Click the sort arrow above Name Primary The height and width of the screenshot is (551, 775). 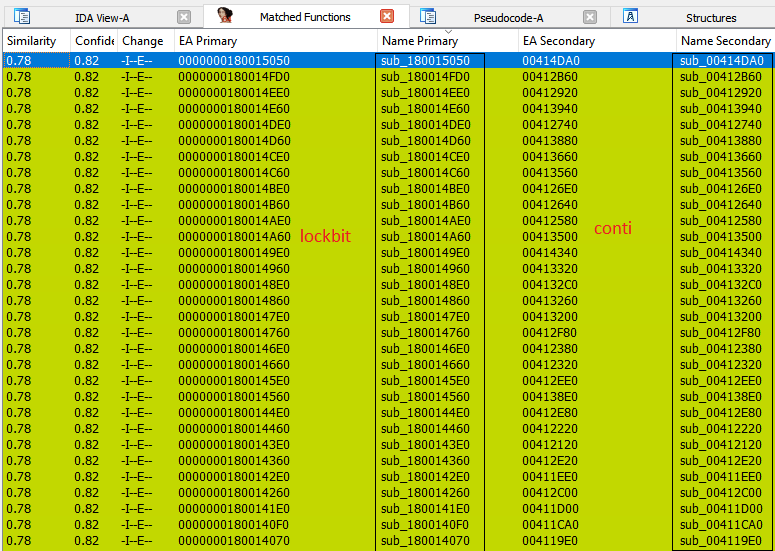(448, 32)
